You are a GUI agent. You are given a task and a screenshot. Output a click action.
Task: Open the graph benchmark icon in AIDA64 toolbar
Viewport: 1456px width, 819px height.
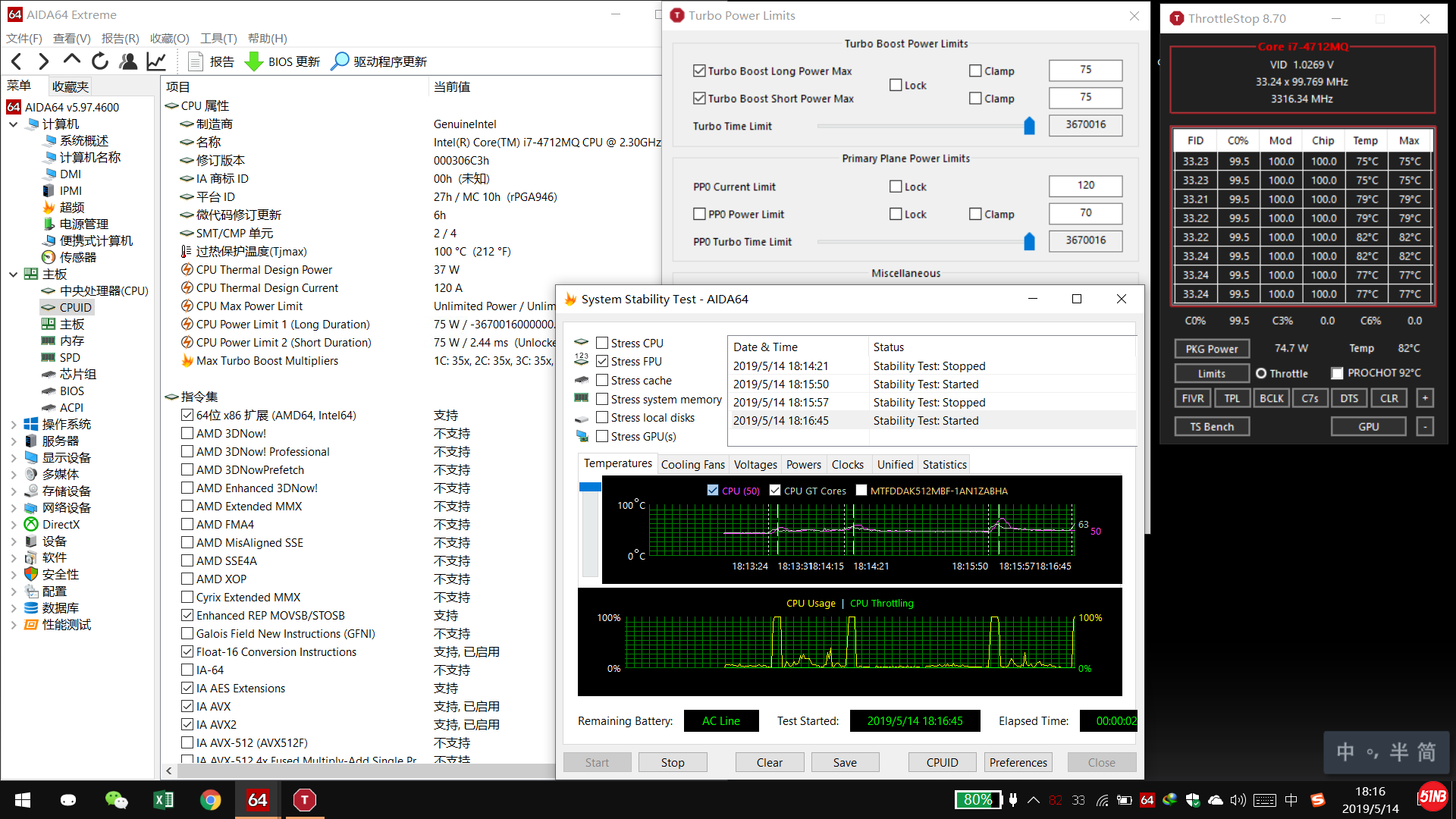click(x=156, y=61)
